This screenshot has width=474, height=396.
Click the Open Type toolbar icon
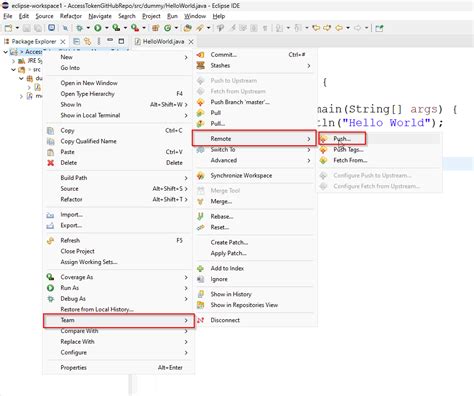pos(188,28)
